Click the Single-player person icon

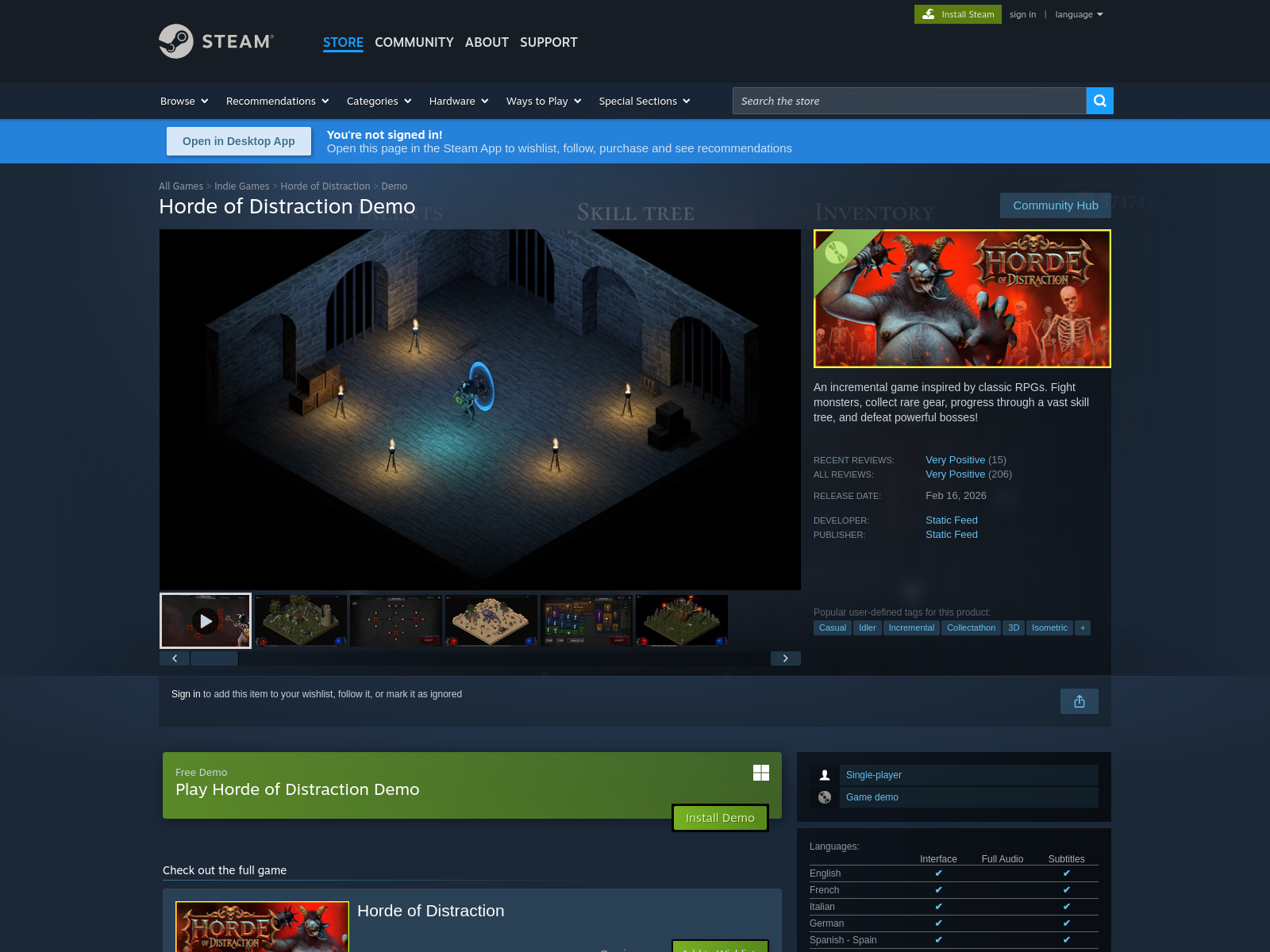(825, 775)
